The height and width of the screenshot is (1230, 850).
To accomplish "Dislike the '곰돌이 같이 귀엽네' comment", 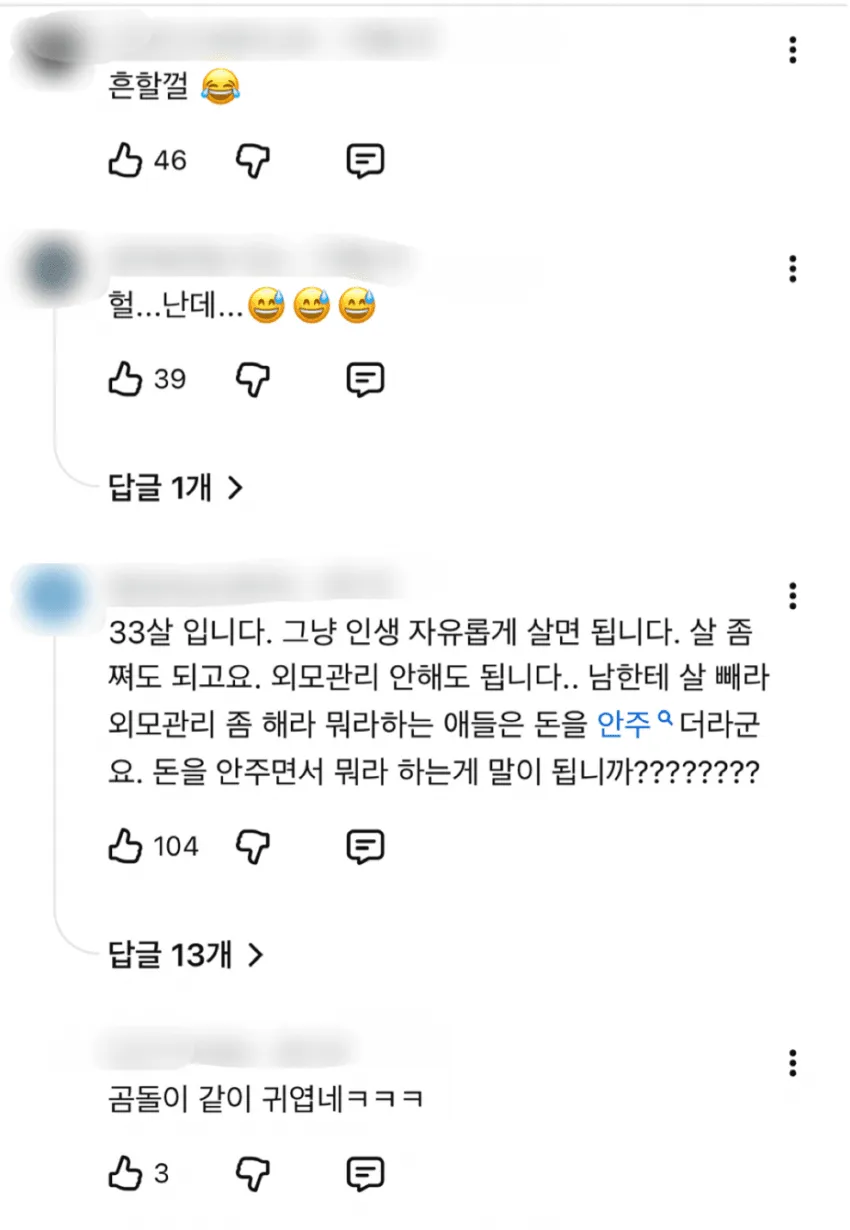I will click(x=254, y=1172).
